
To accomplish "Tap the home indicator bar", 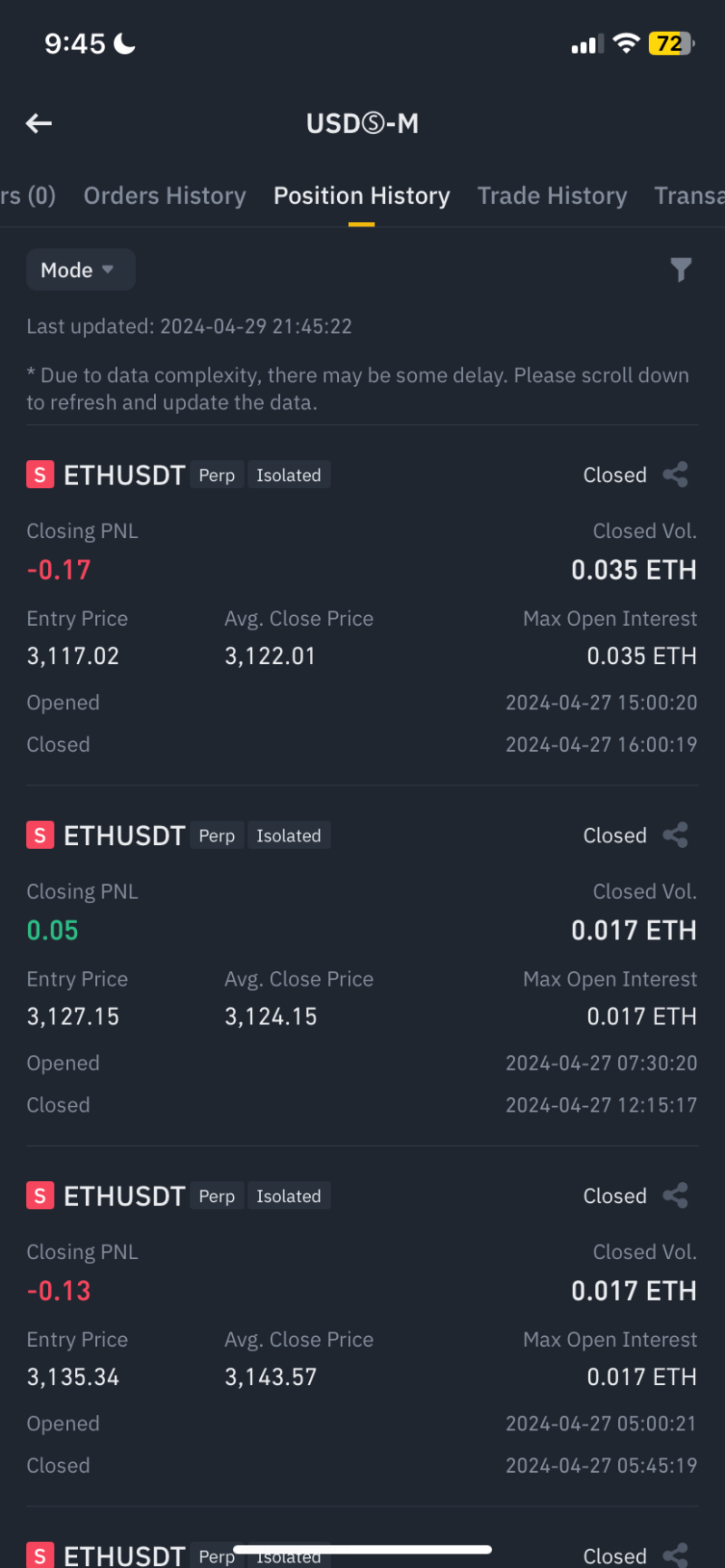I will tap(362, 1550).
